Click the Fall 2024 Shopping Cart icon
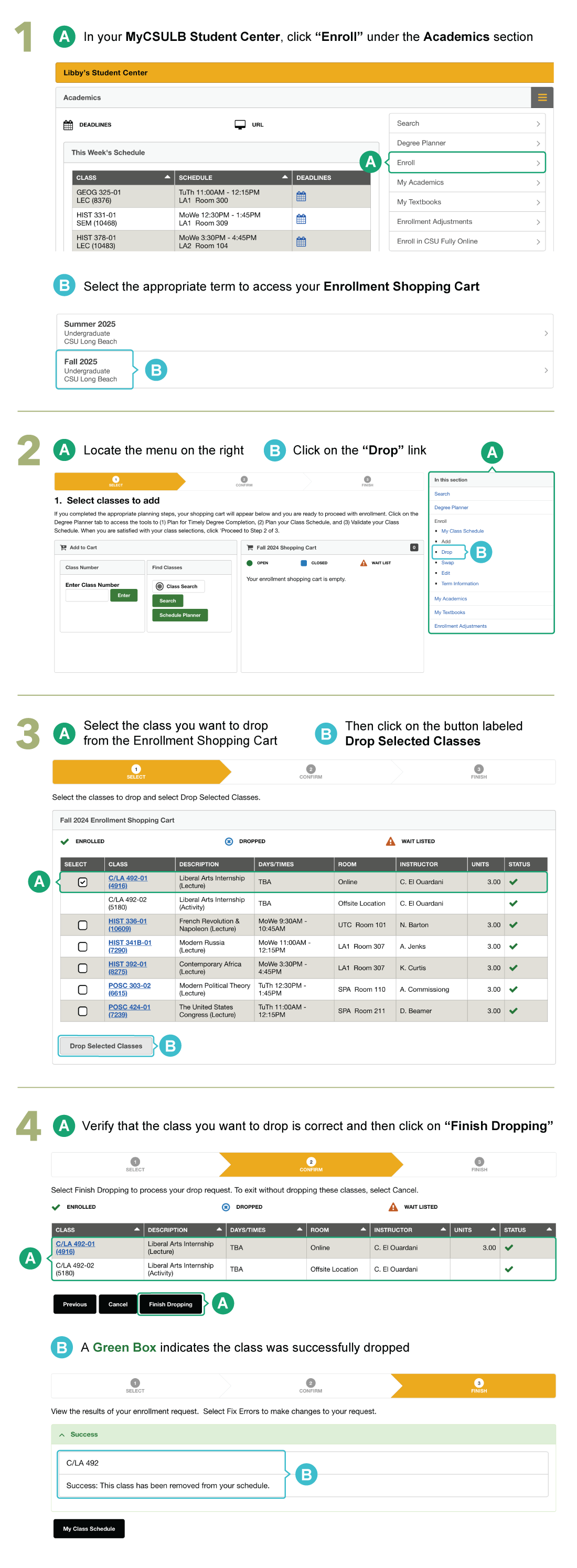 pyautogui.click(x=250, y=547)
